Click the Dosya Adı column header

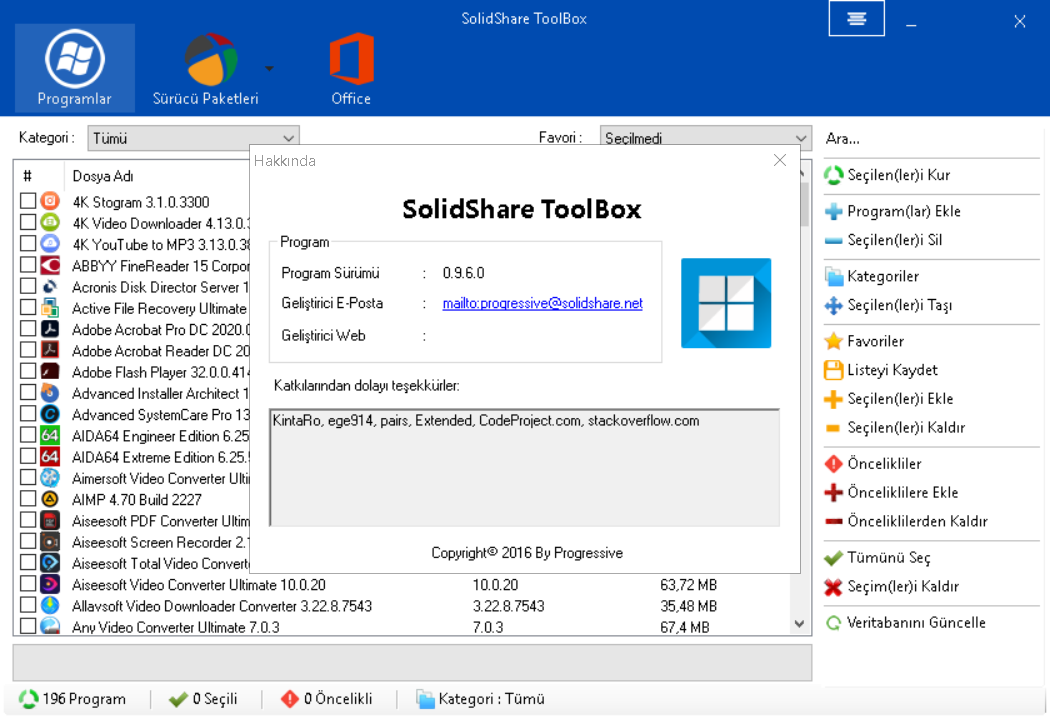point(103,176)
